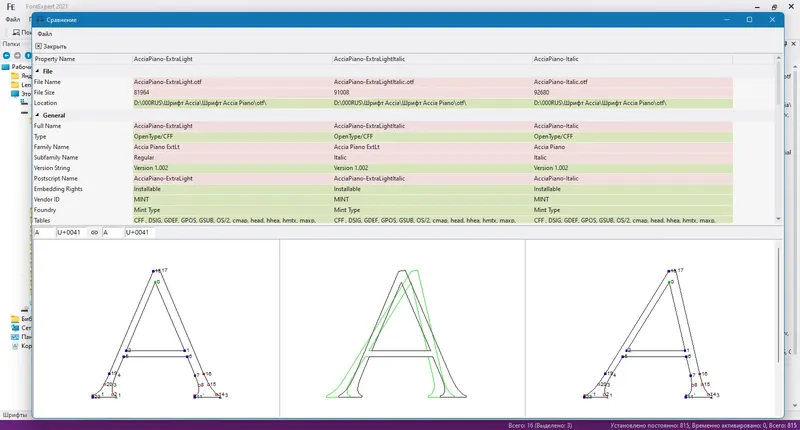800x430 pixels.
Task: Click the back navigation arrow in the Папки panel
Action: tap(6, 55)
